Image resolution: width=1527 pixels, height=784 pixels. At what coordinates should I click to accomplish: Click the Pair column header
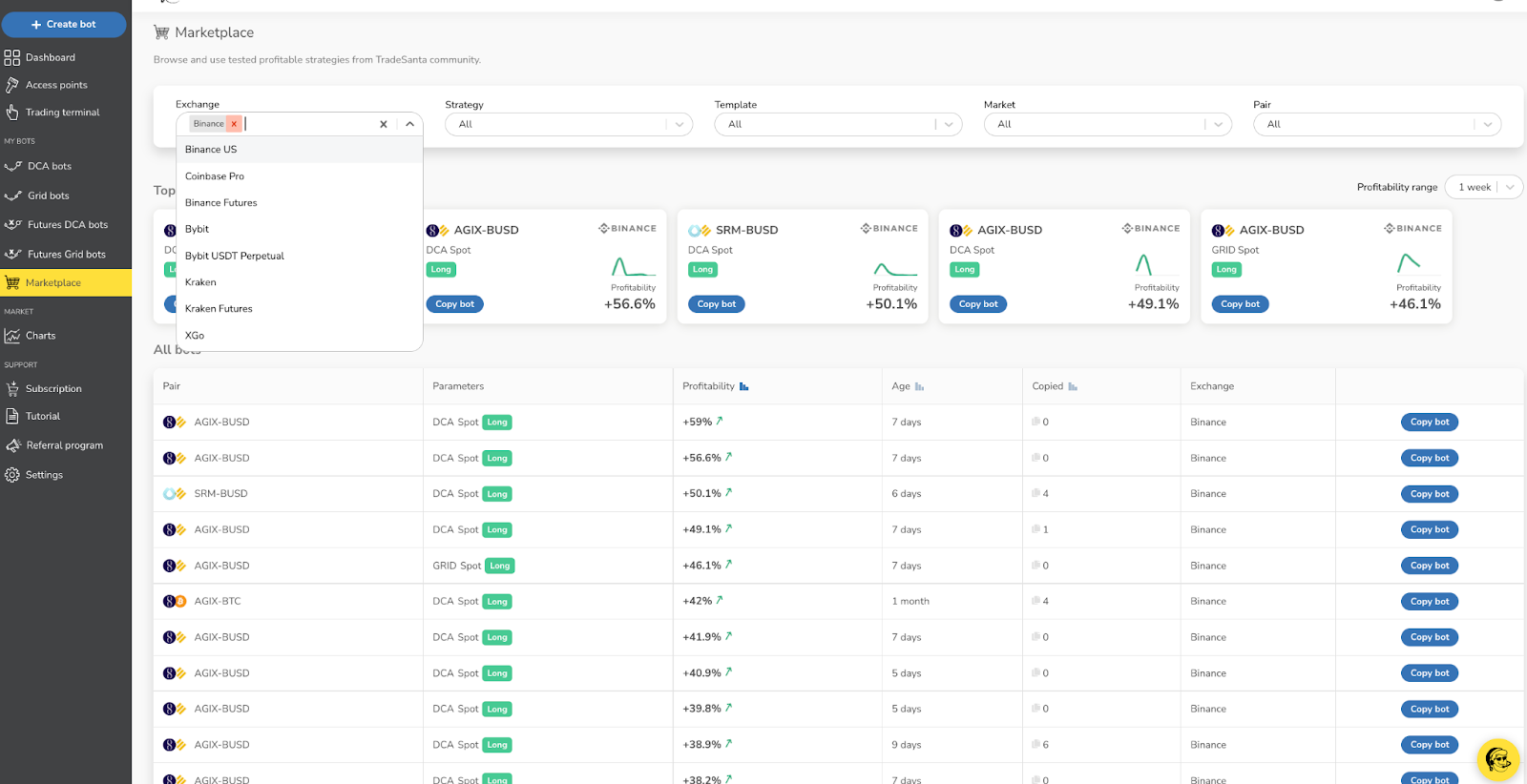[x=171, y=386]
